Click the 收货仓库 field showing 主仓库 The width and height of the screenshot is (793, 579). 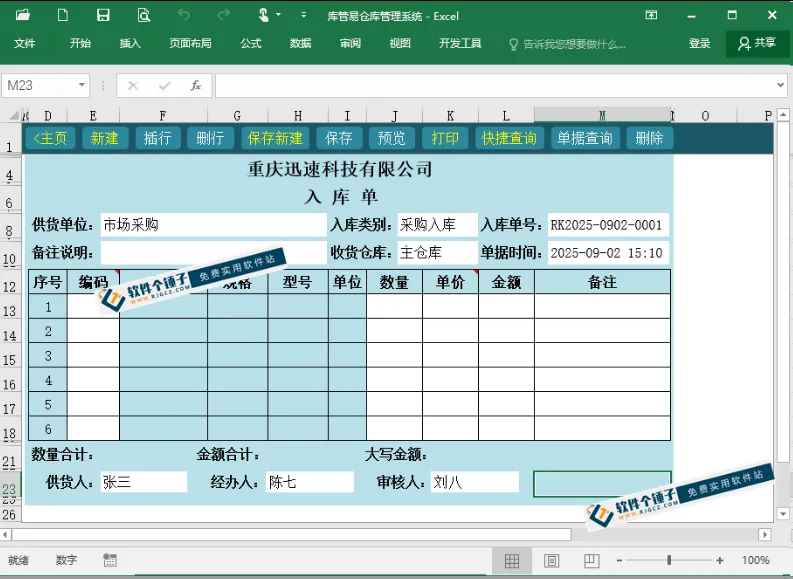click(x=437, y=252)
